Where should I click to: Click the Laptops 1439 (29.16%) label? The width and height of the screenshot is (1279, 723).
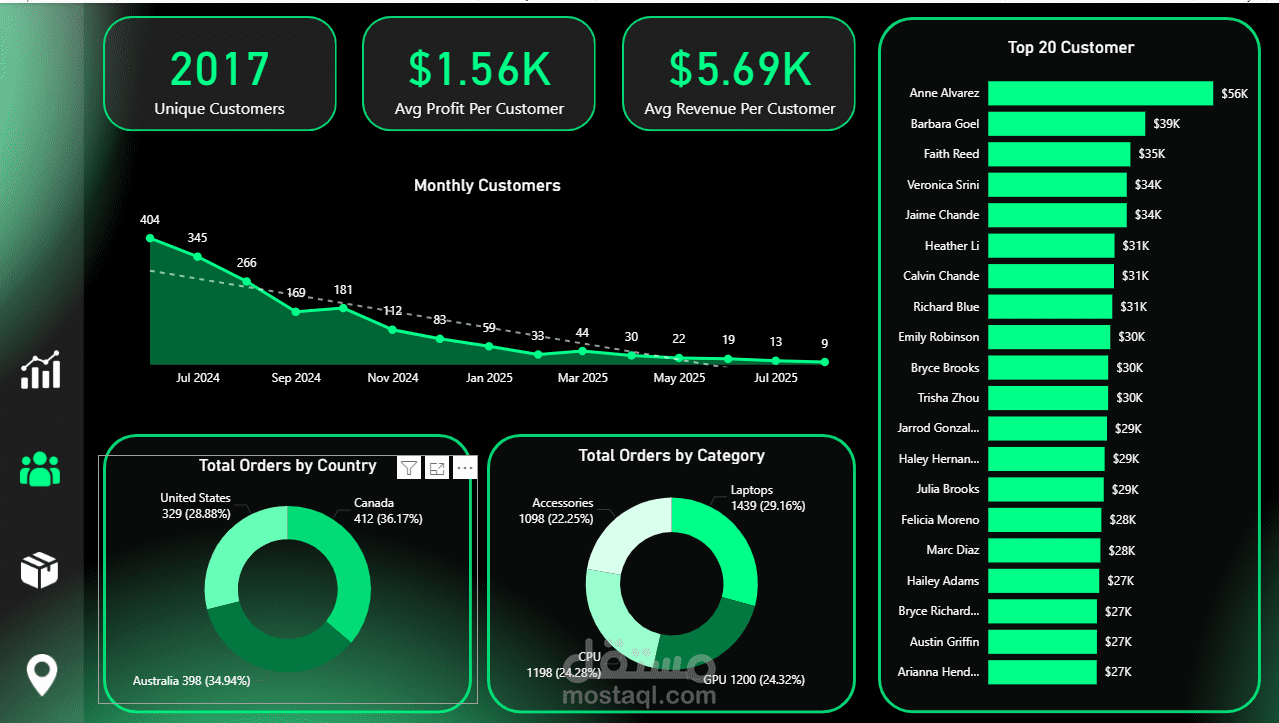tap(768, 498)
